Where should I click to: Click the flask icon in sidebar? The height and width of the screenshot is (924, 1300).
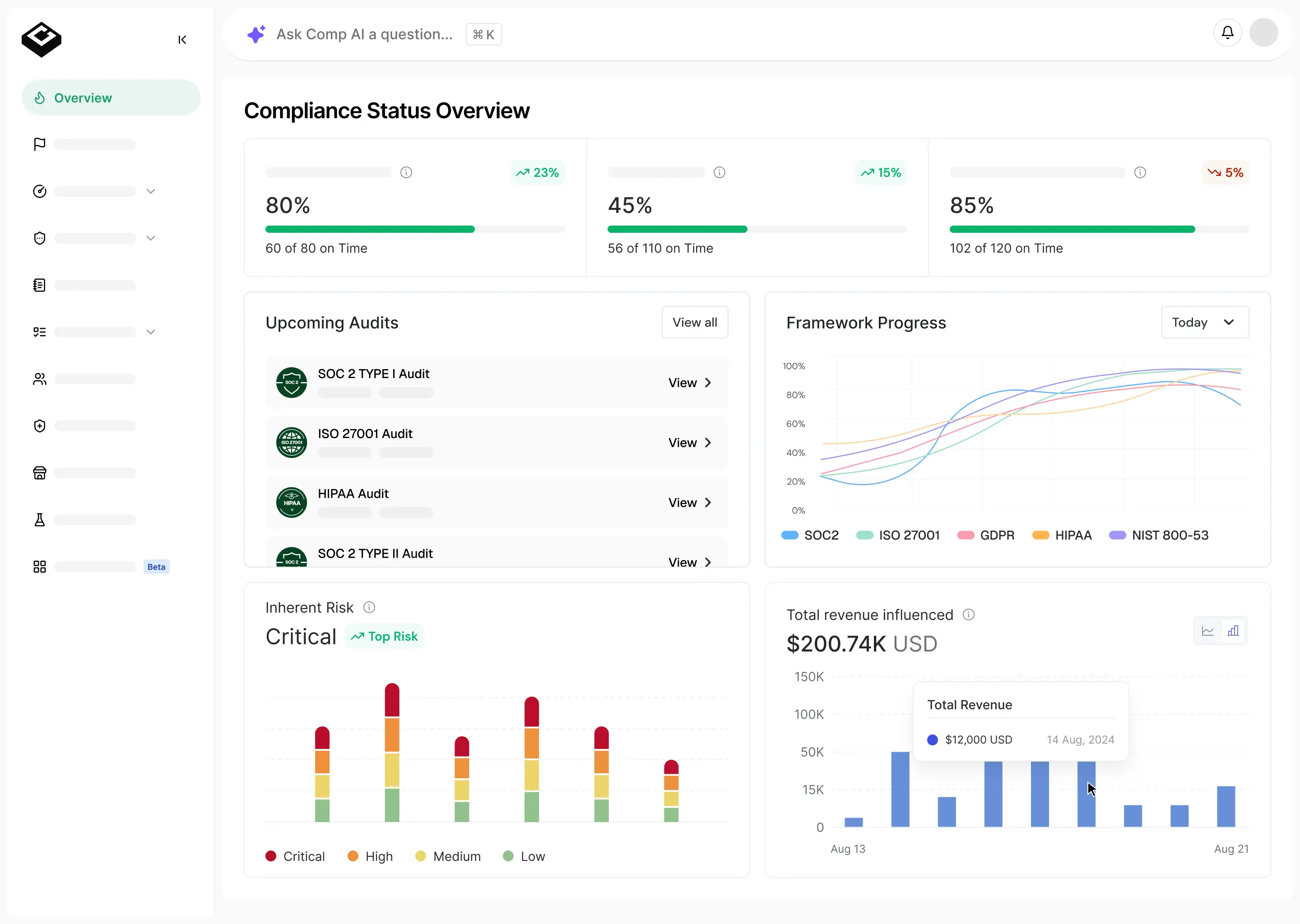coord(39,519)
